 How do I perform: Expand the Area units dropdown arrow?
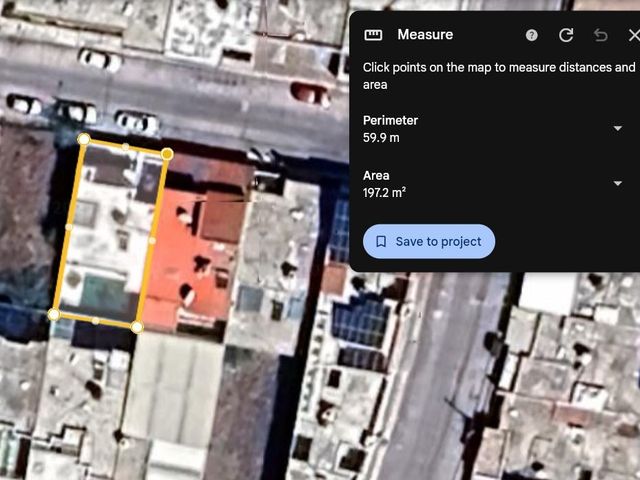618,183
